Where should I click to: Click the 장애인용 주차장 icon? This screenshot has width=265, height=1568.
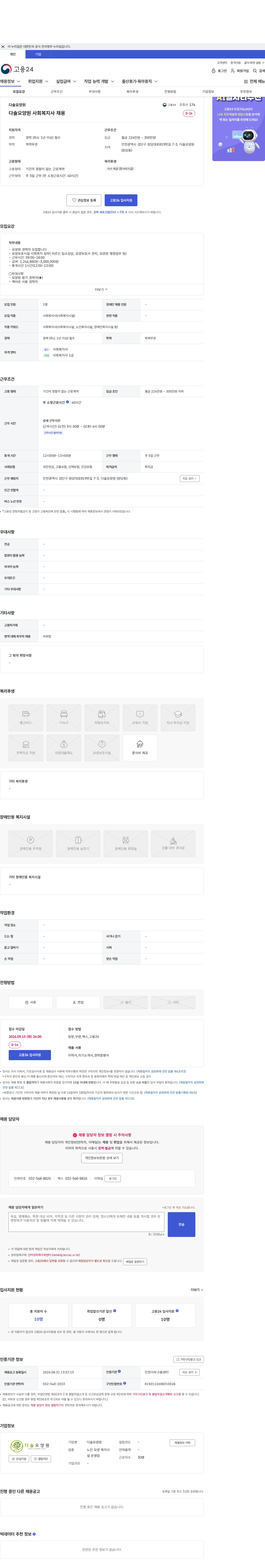(x=30, y=843)
